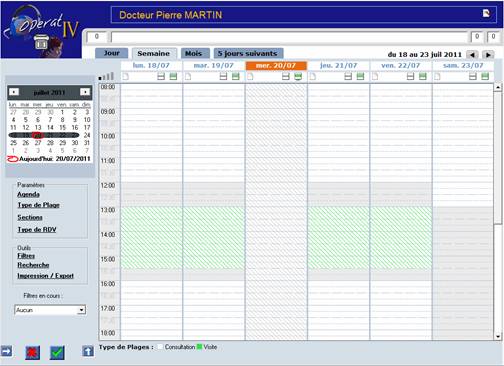
Task: Click the agenda scrollbar down arrow
Action: click(498, 336)
